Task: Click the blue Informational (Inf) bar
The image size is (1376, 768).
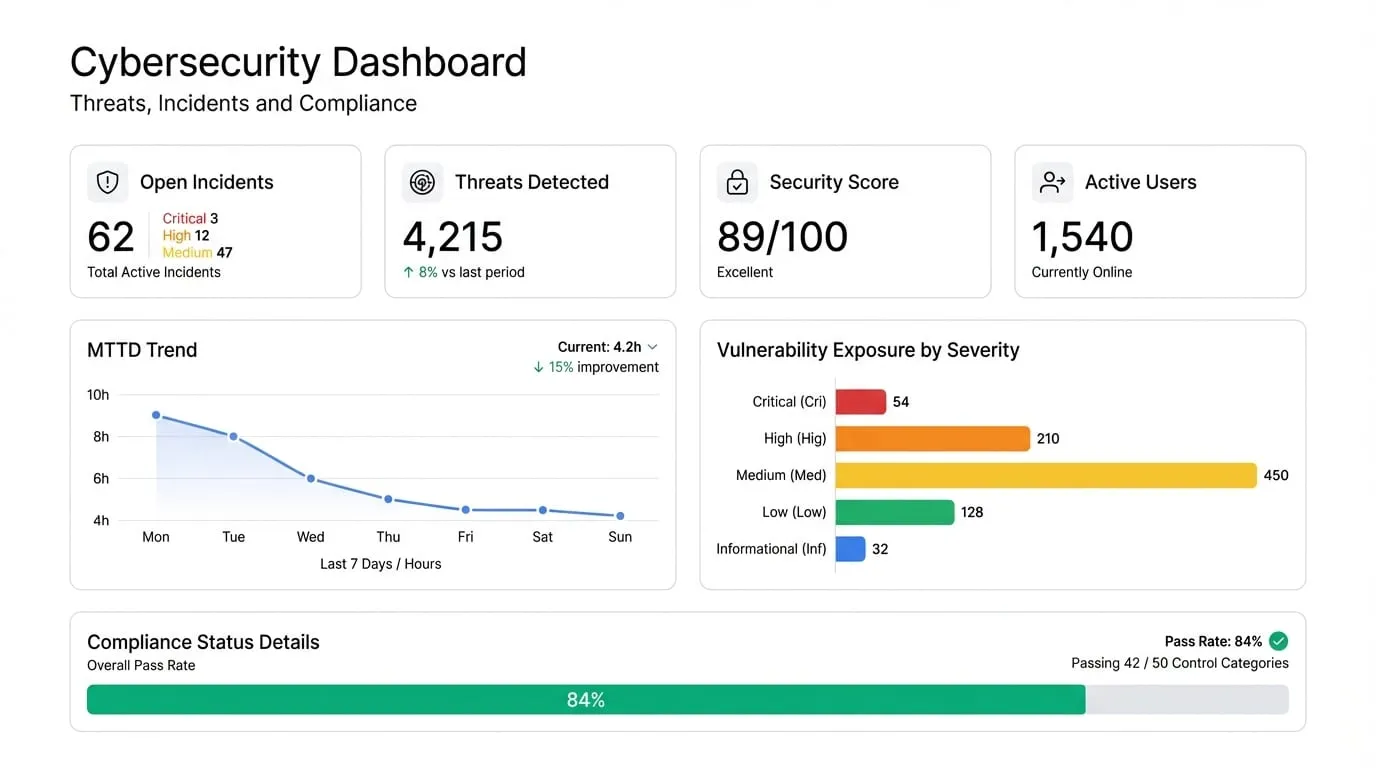Action: 850,549
